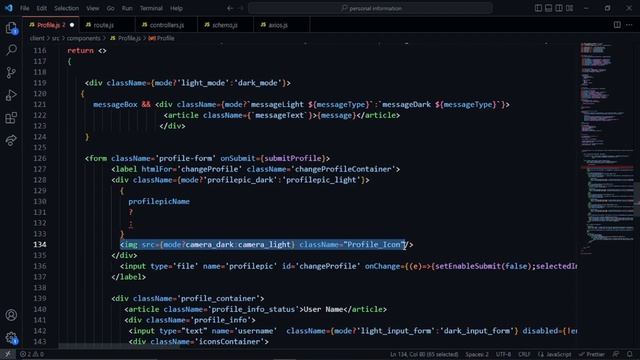The height and width of the screenshot is (360, 640).
Task: Switch to the controllers.js tab
Action: coord(167,25)
